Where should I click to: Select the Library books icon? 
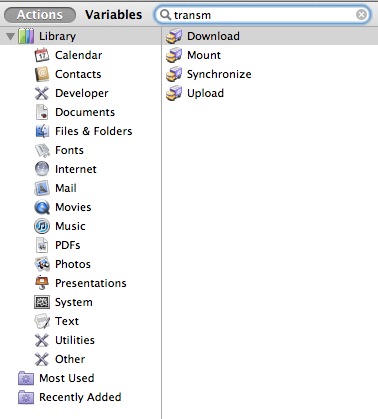(x=26, y=36)
